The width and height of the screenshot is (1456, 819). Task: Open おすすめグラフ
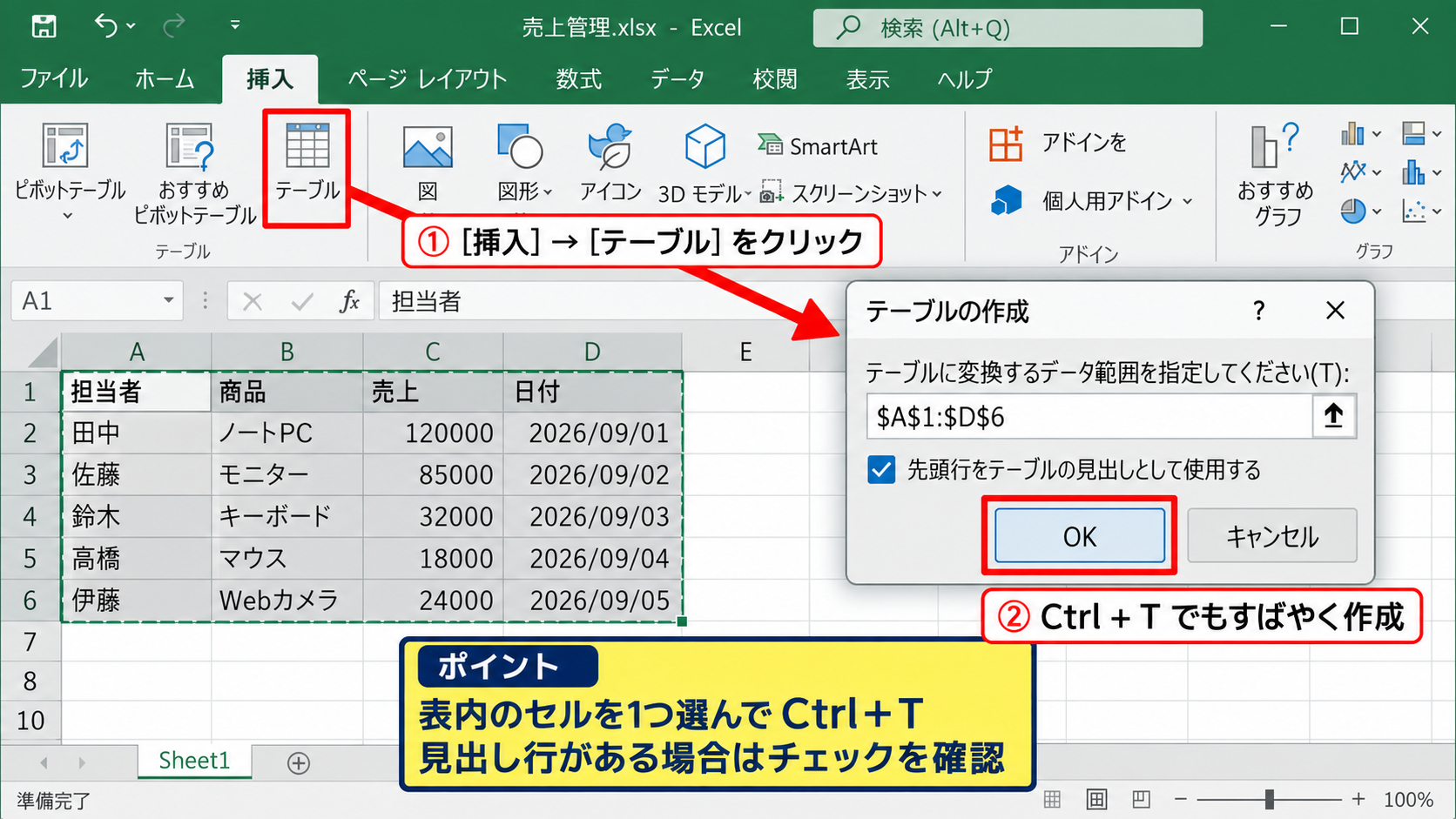(1276, 175)
